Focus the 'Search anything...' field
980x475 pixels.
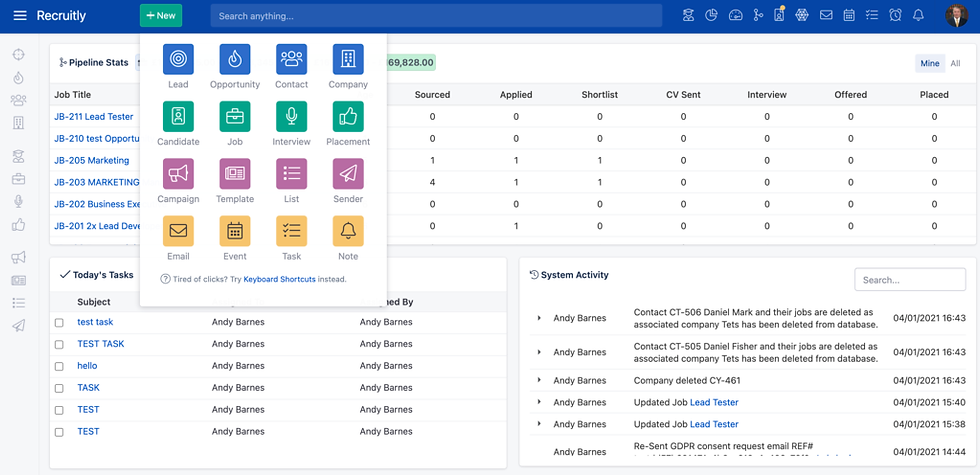(x=436, y=16)
